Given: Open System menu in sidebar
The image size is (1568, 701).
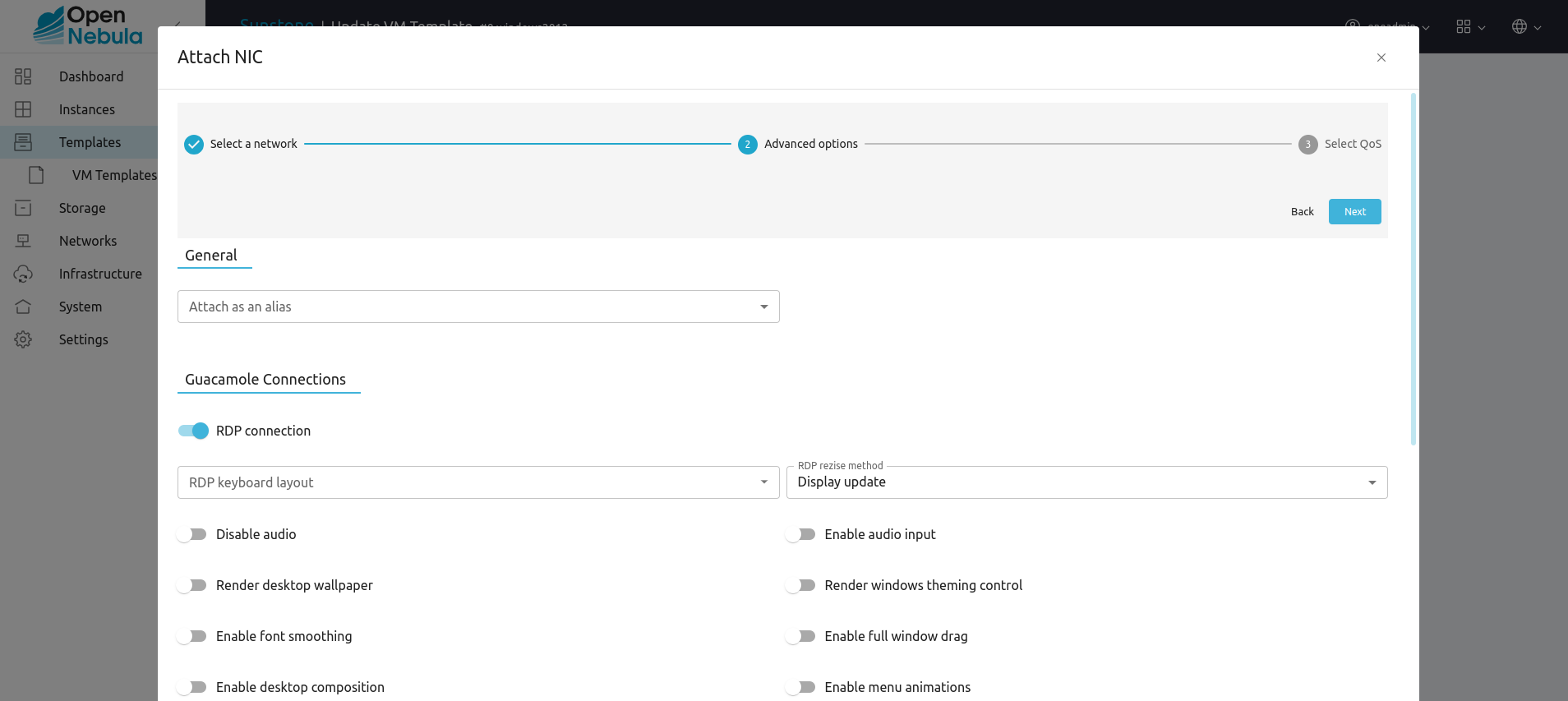Looking at the screenshot, I should coord(81,307).
